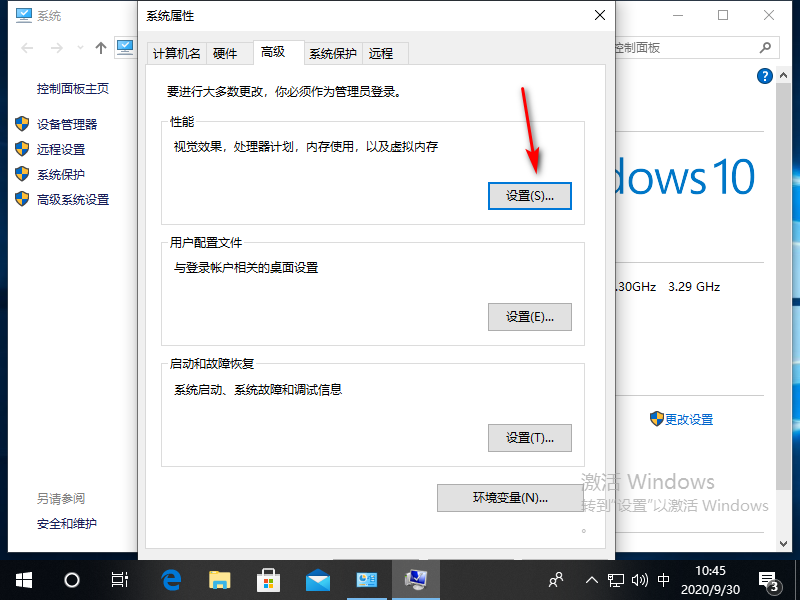800x600 pixels.
Task: Launch Microsoft Edge from the taskbar
Action: pos(170,579)
